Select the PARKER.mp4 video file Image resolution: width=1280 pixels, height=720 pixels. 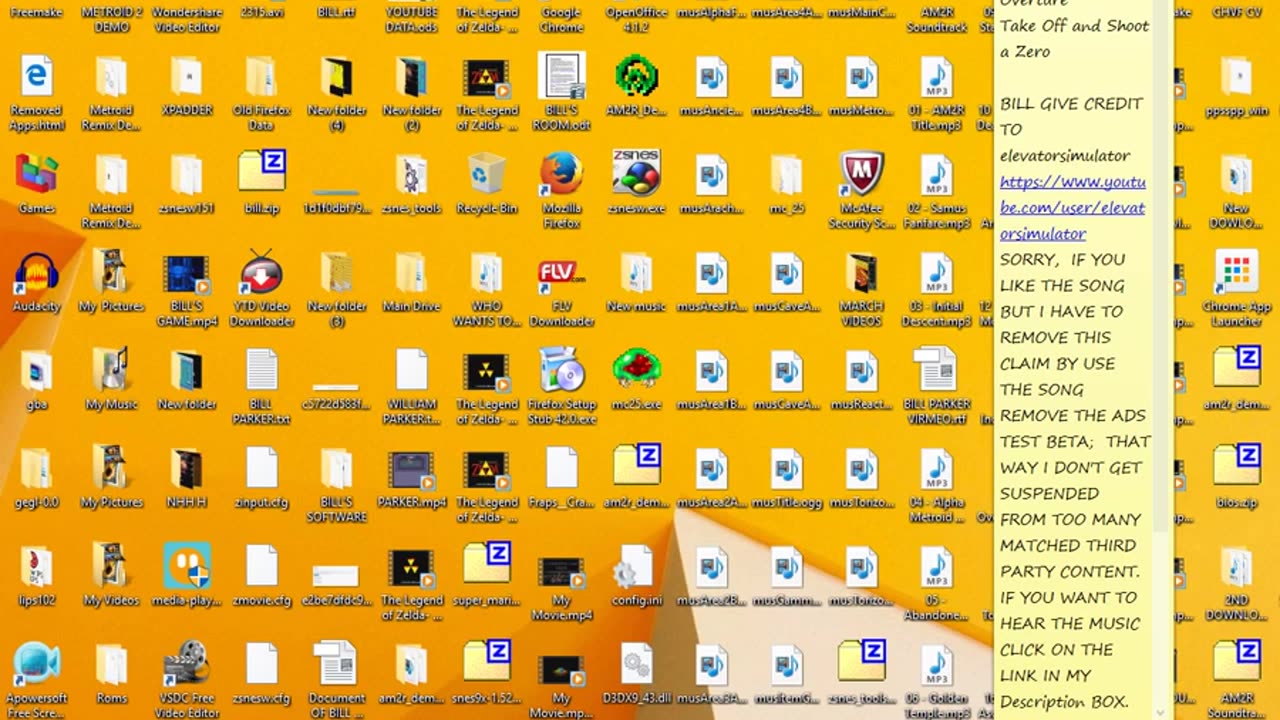click(411, 478)
